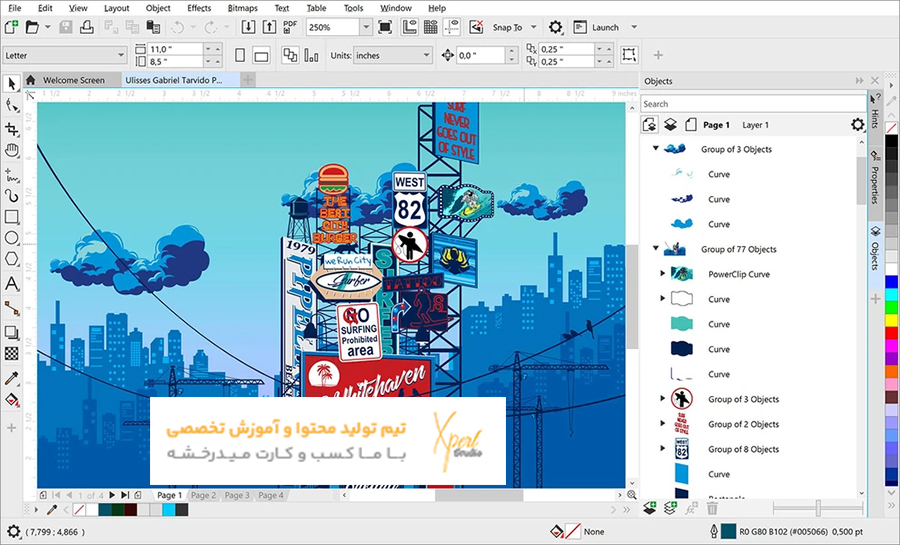Select the Transparency checkerboard tool

pyautogui.click(x=11, y=353)
